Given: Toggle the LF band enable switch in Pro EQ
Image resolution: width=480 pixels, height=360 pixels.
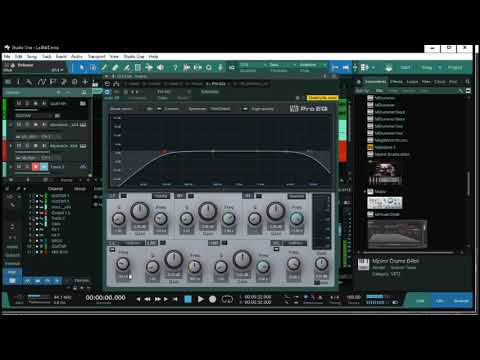Looking at the screenshot, I should [x=123, y=196].
